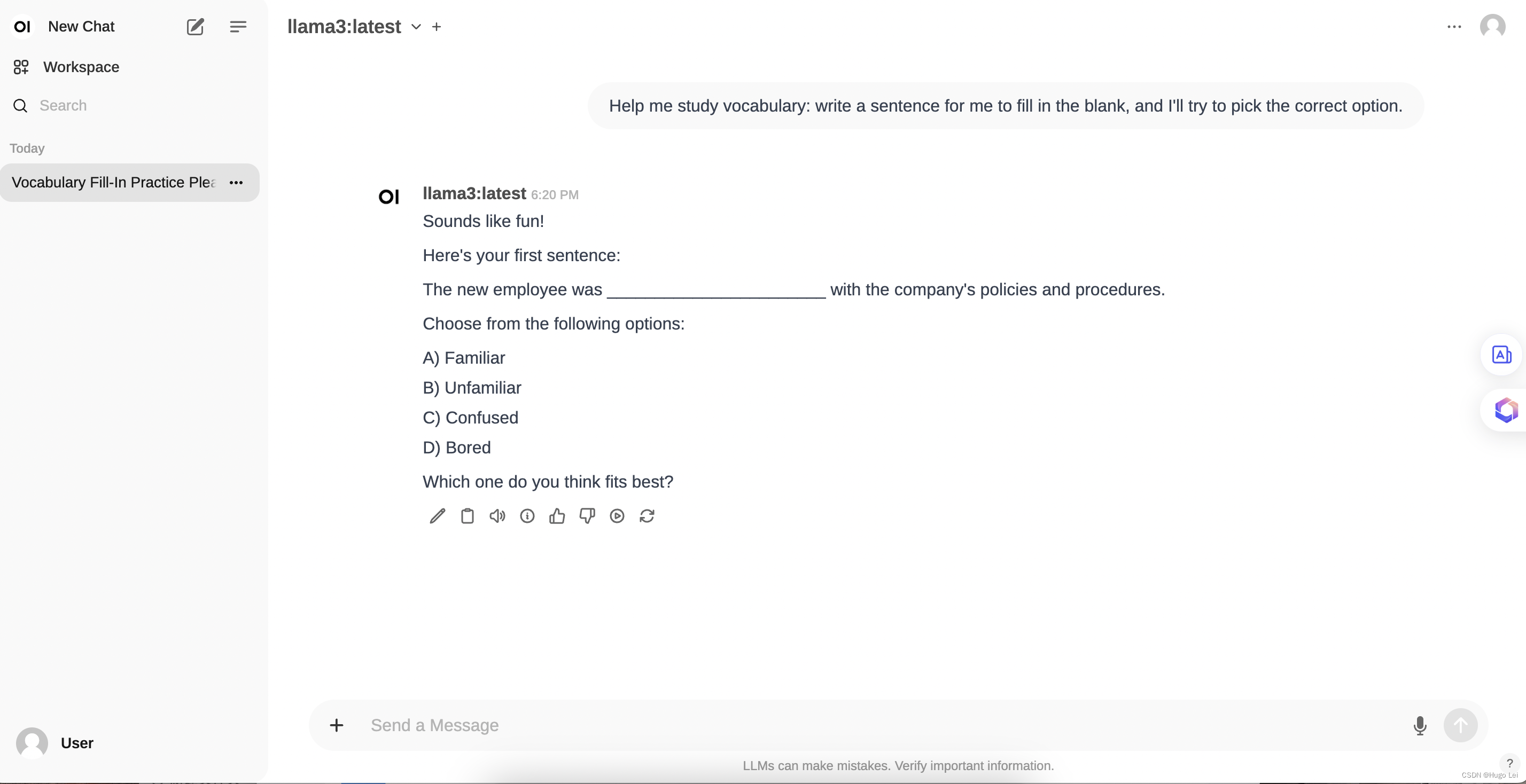This screenshot has height=784, width=1526.
Task: Click the regenerate/refresh icon
Action: click(x=648, y=515)
